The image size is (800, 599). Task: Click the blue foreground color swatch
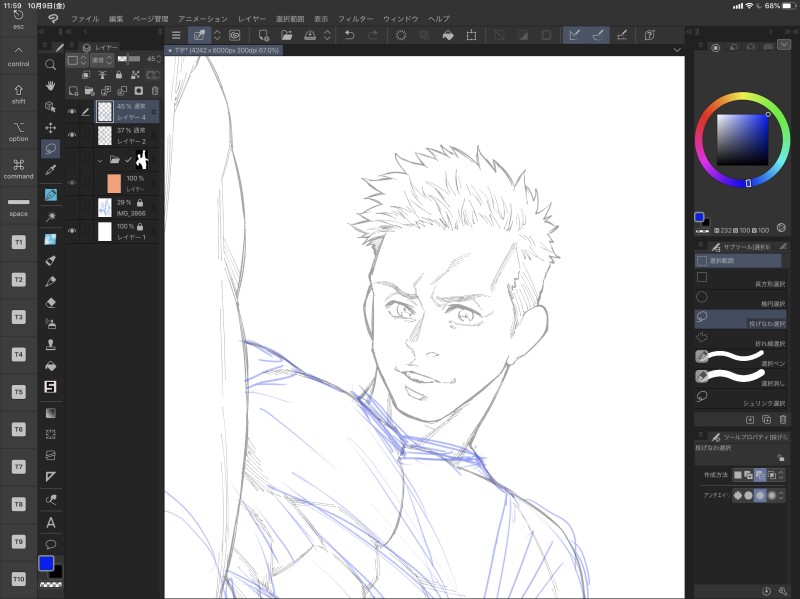46,563
